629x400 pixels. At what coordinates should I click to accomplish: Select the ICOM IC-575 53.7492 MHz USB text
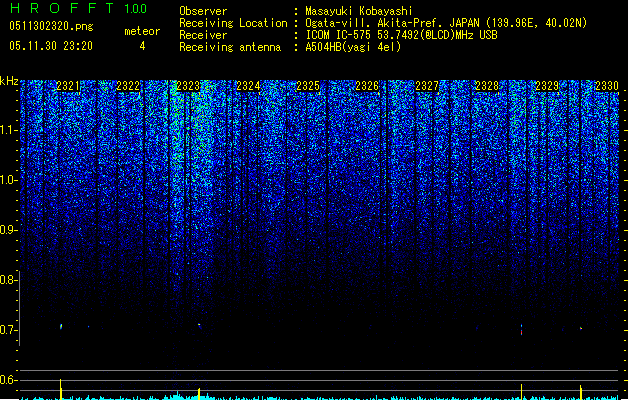click(x=402, y=35)
